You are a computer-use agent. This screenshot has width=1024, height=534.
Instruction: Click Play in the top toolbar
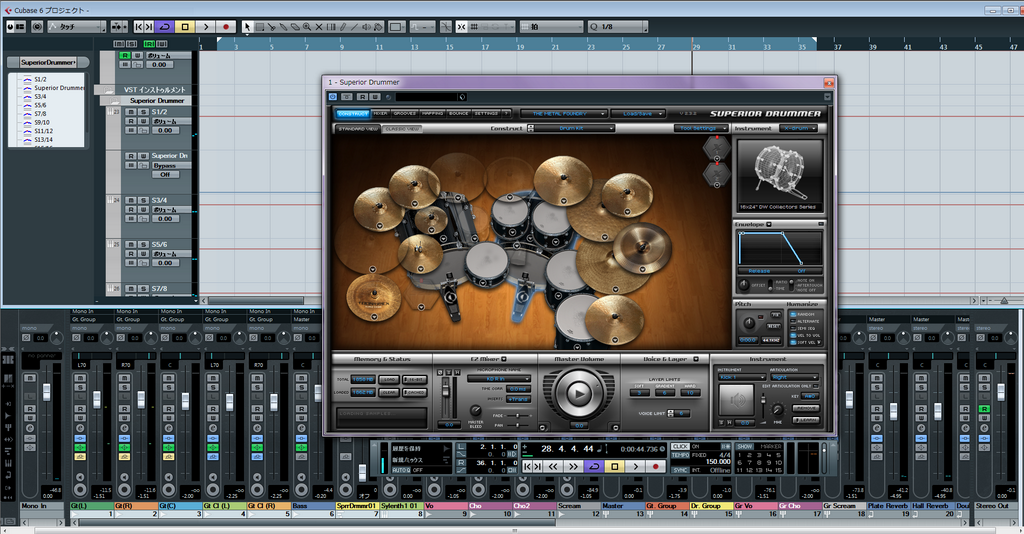tap(206, 27)
